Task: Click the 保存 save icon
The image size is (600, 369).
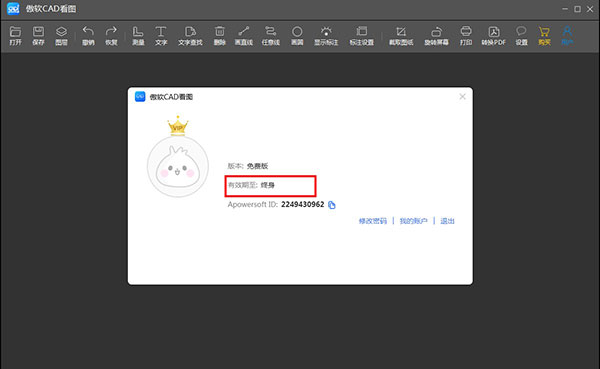Action: coord(38,36)
